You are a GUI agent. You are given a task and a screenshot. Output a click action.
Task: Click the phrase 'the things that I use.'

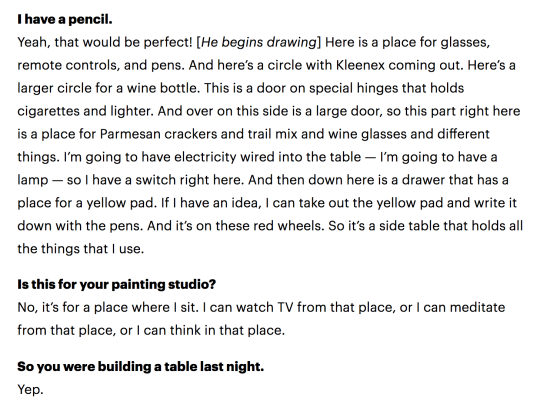81,248
